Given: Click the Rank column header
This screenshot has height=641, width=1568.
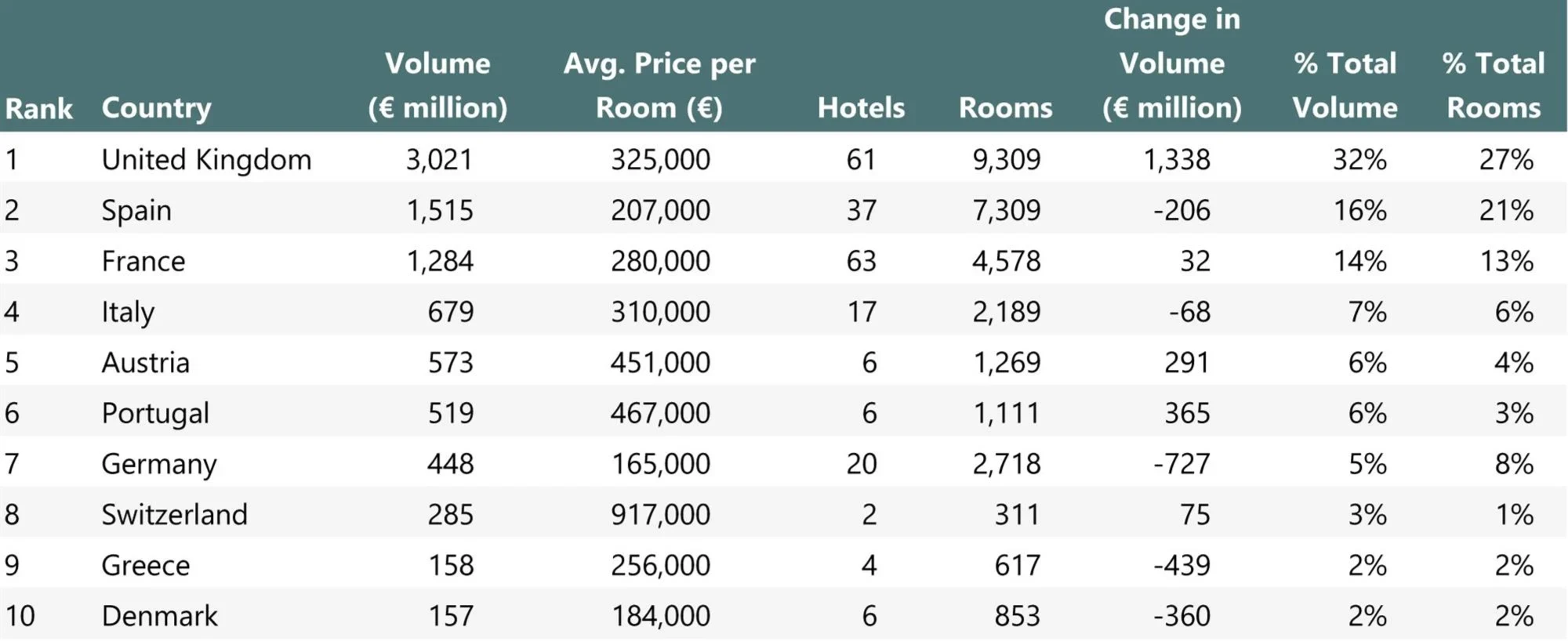Looking at the screenshot, I should click(38, 108).
